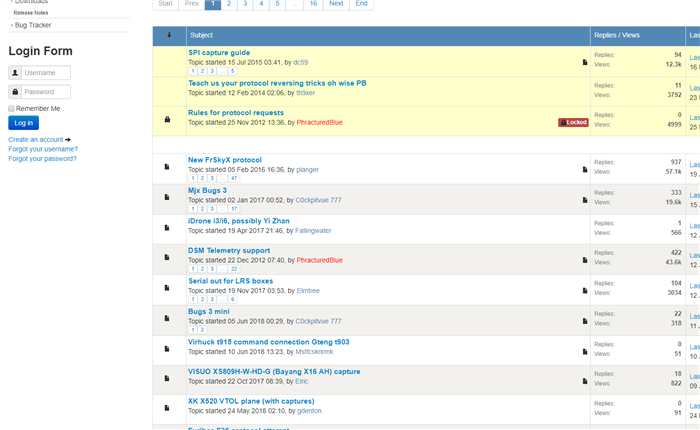
Task: Click Forgot your password link
Action: click(x=42, y=159)
